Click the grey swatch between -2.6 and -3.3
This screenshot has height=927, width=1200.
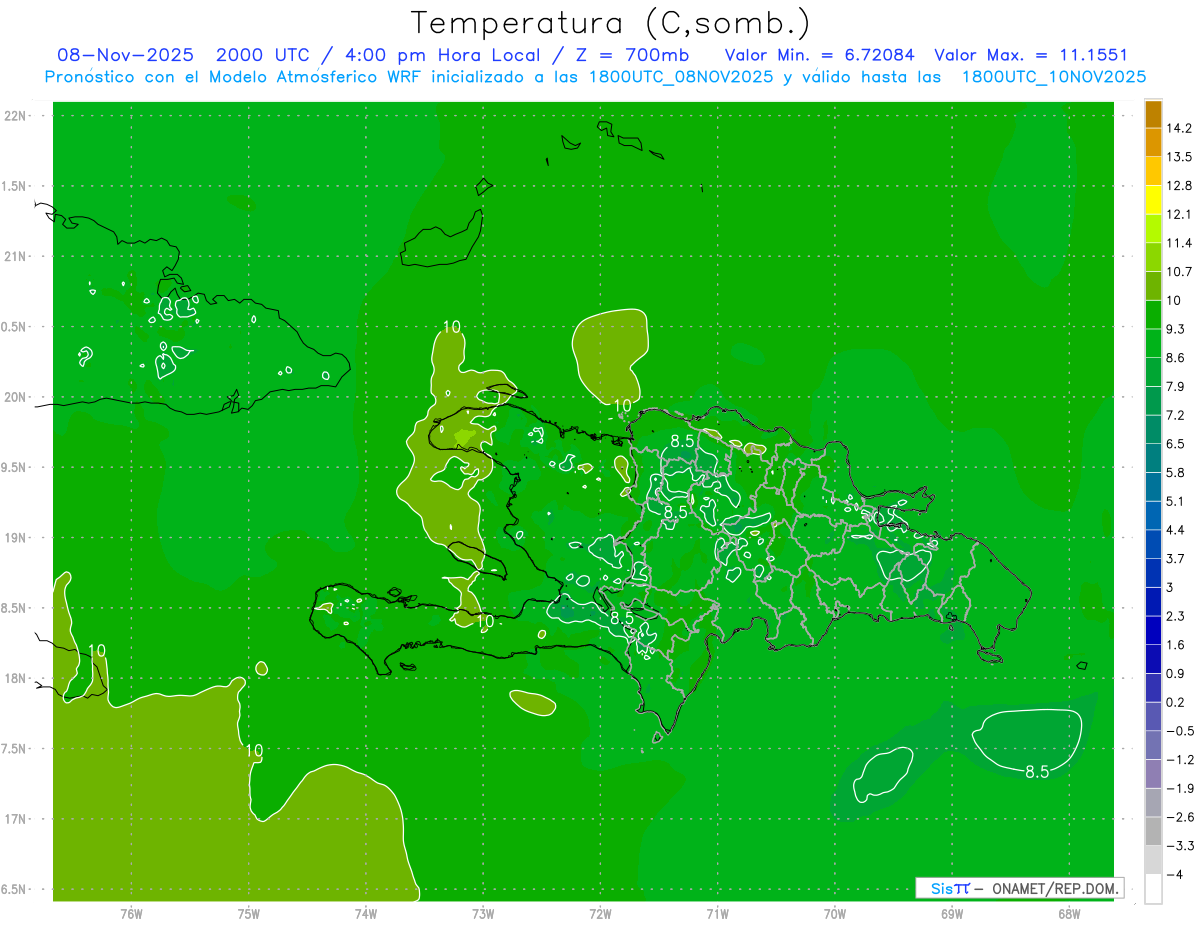click(x=1153, y=831)
